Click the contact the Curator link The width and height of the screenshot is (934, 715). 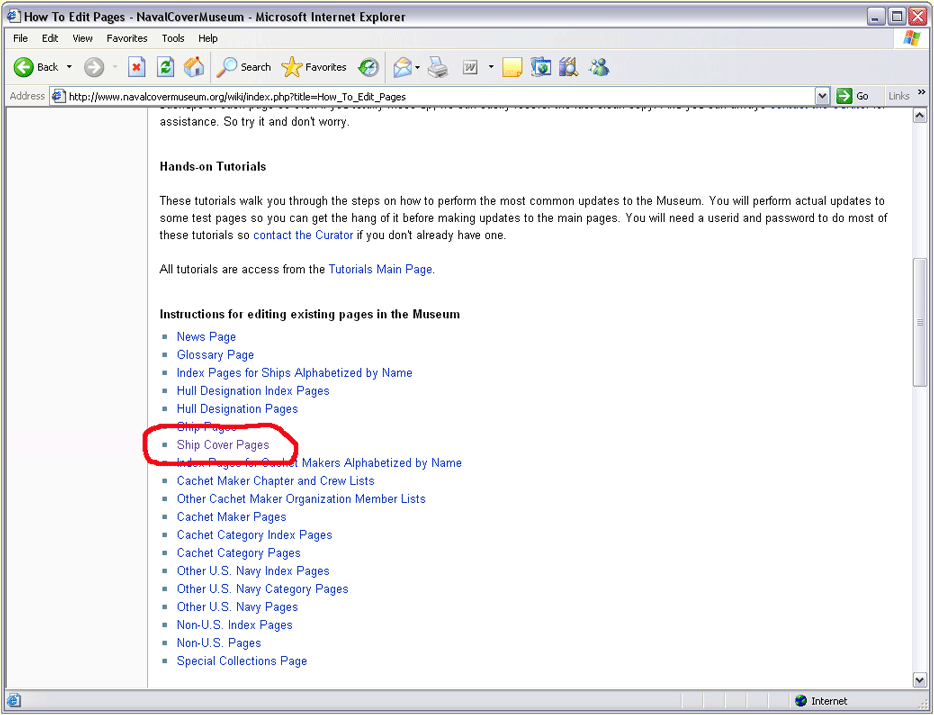pos(303,235)
